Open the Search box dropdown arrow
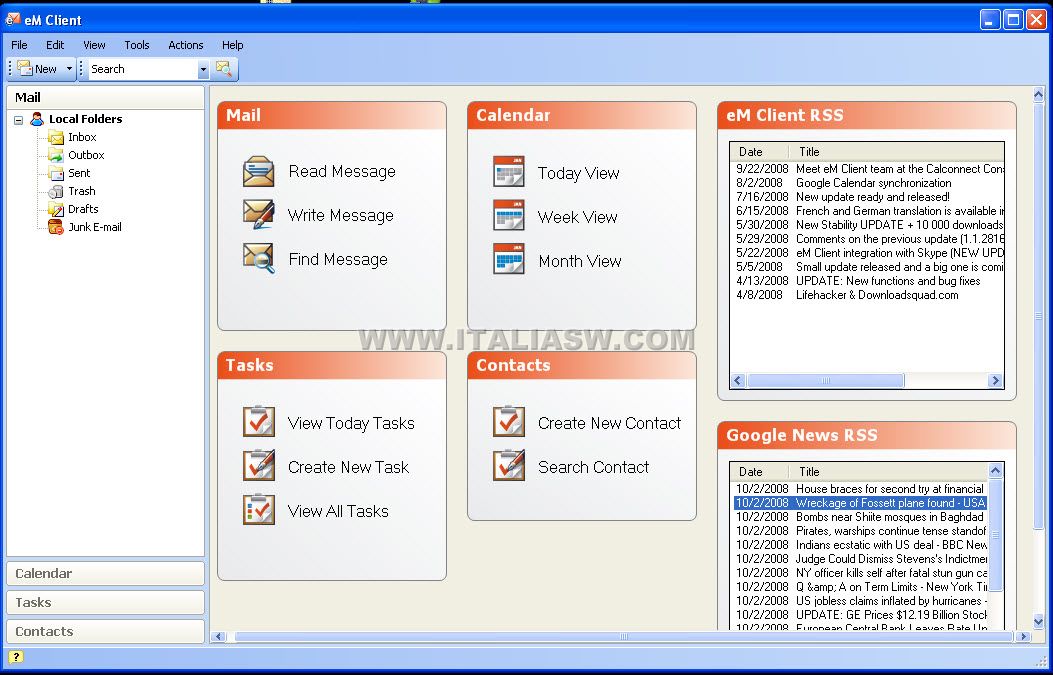 pos(203,69)
